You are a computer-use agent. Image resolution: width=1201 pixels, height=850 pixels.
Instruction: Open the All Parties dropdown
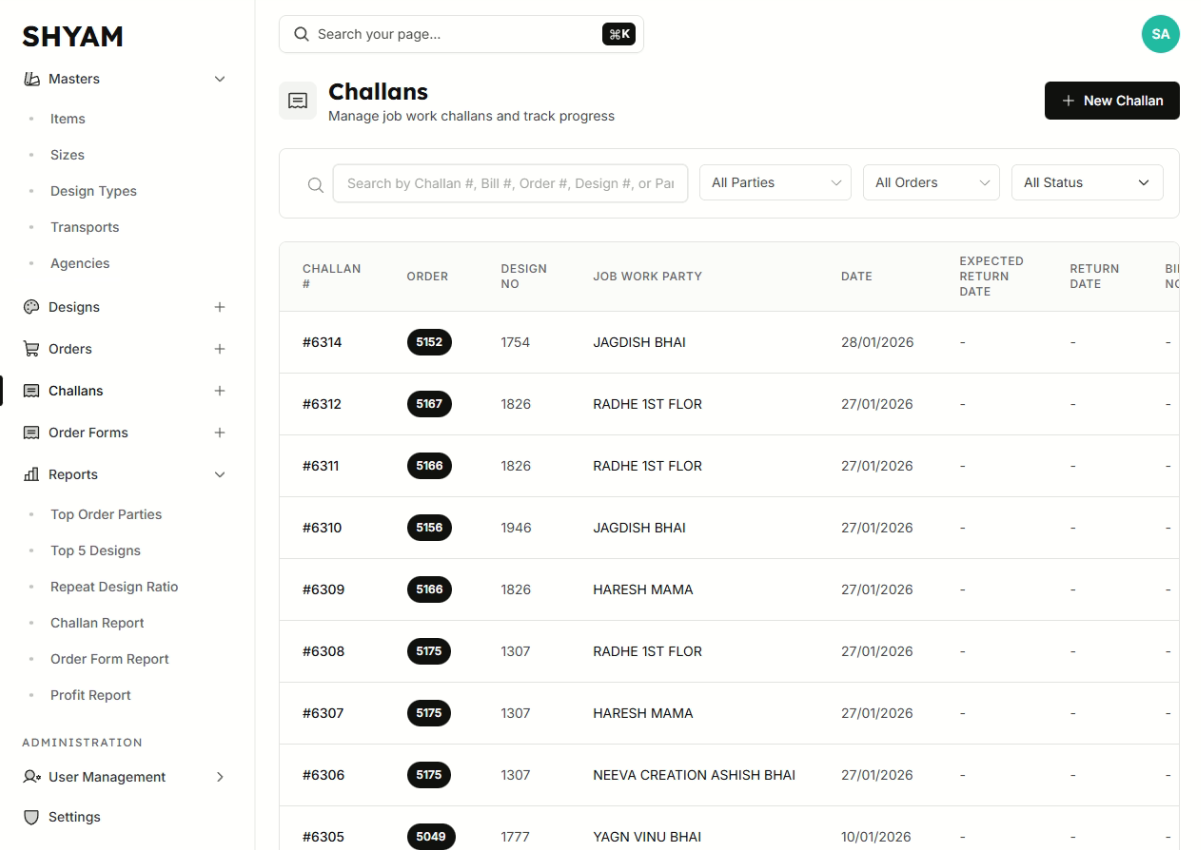click(x=775, y=183)
